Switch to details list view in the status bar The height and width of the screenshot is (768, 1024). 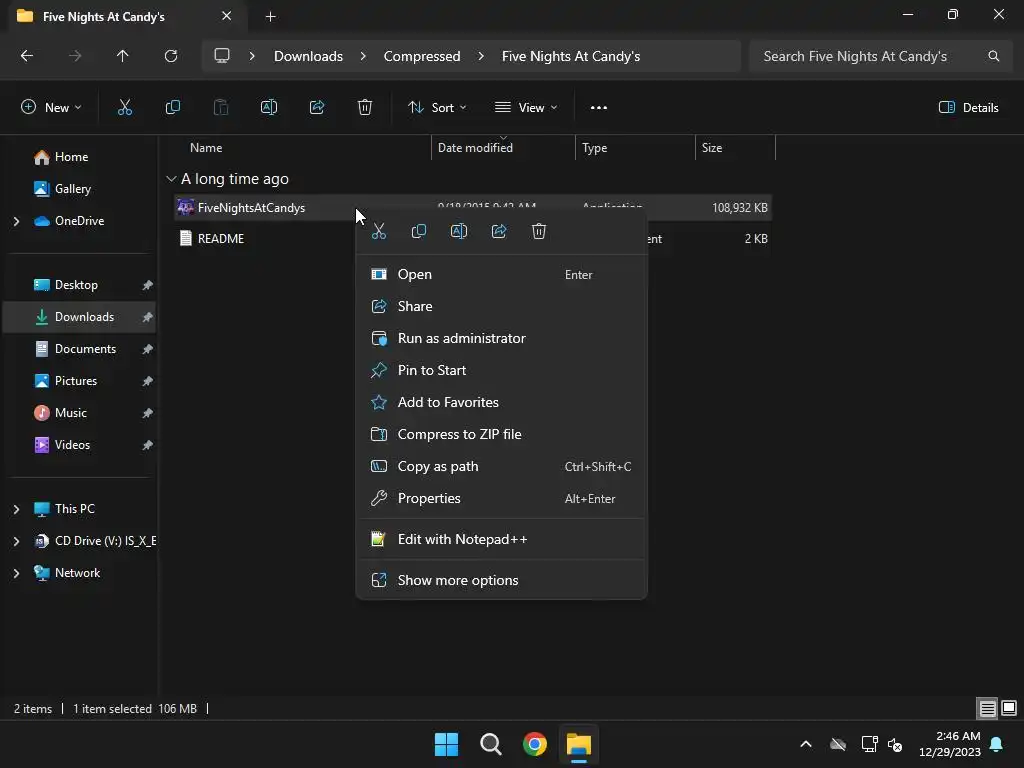pos(987,709)
